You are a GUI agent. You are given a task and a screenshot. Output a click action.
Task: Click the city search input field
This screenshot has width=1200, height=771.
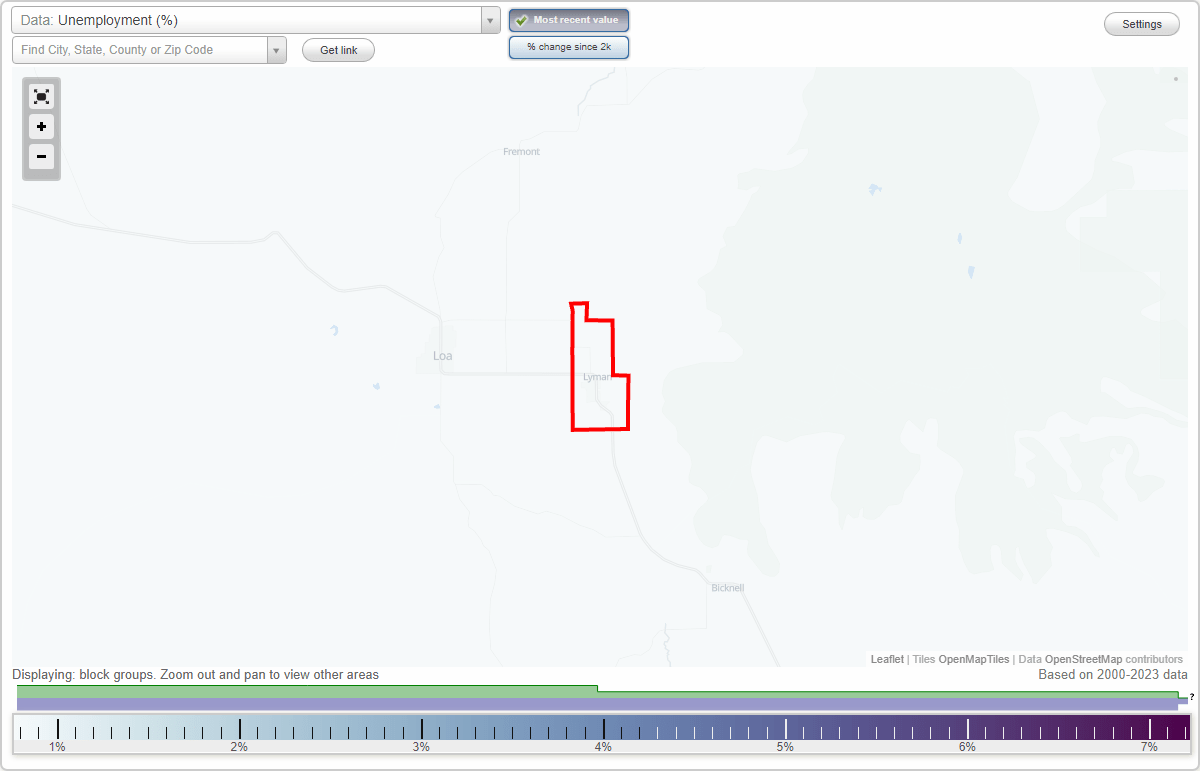pyautogui.click(x=140, y=49)
